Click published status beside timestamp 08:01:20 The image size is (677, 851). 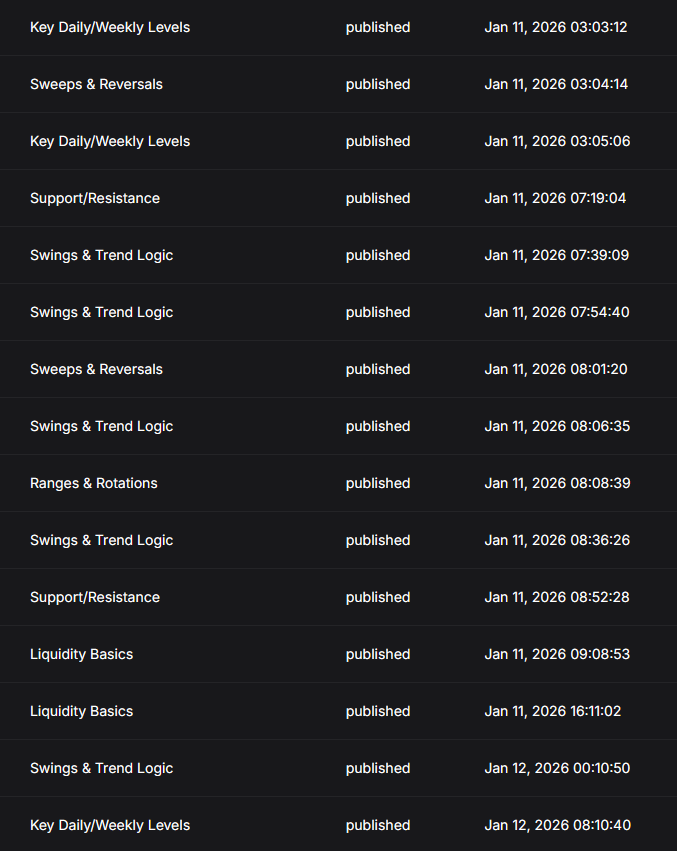coord(378,369)
